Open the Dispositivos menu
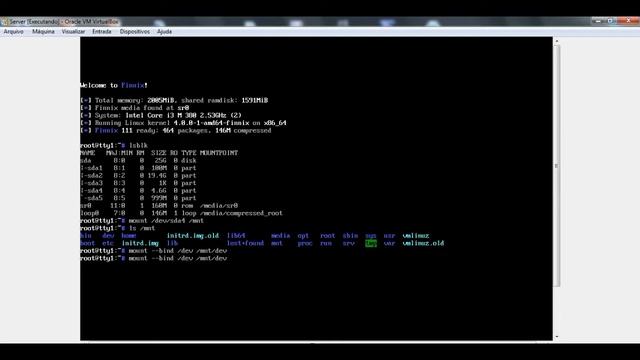 click(x=135, y=31)
